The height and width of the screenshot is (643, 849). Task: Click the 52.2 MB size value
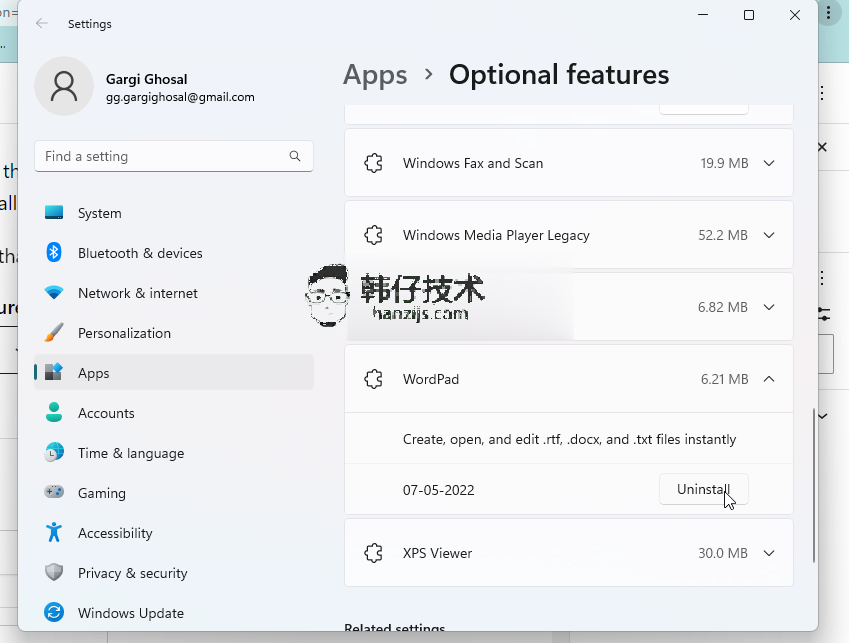point(722,235)
